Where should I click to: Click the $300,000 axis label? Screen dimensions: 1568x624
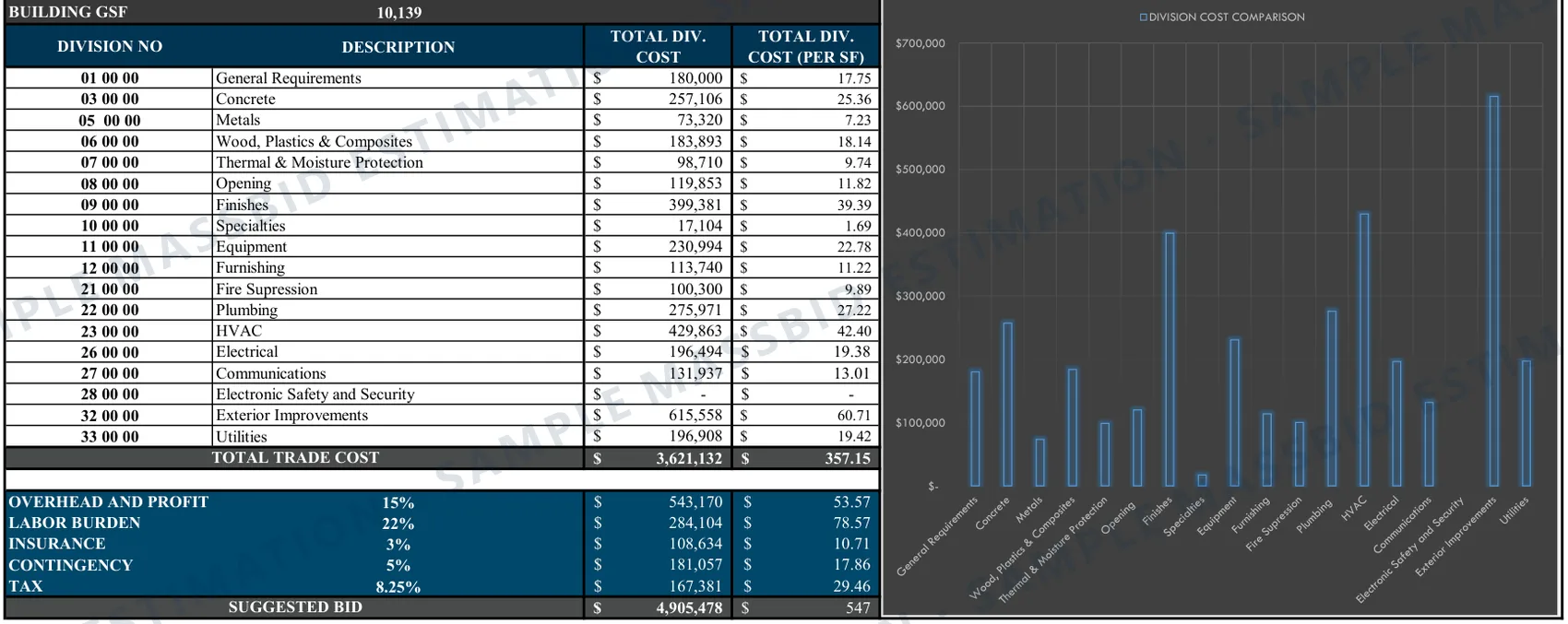pos(920,296)
